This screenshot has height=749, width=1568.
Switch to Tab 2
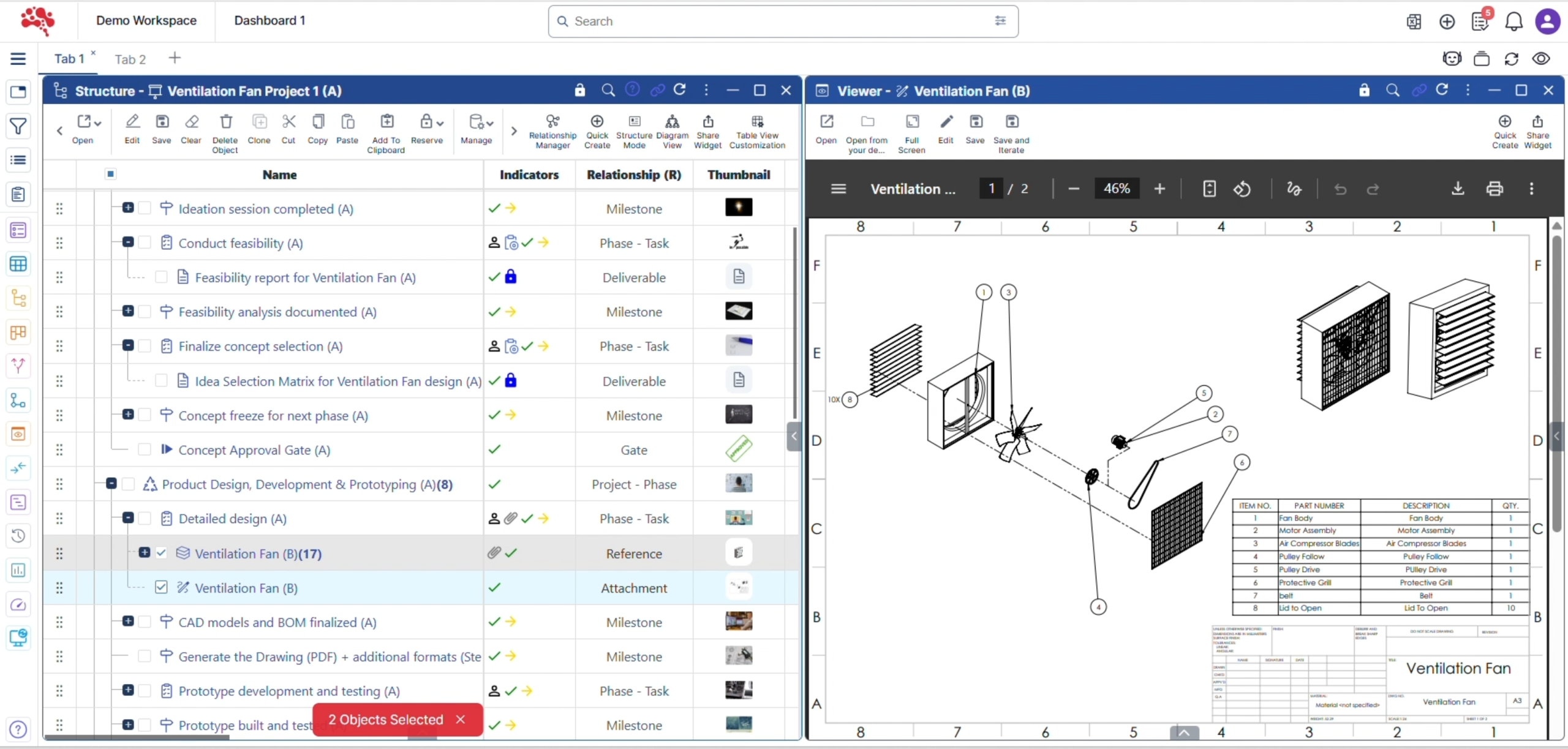click(130, 59)
